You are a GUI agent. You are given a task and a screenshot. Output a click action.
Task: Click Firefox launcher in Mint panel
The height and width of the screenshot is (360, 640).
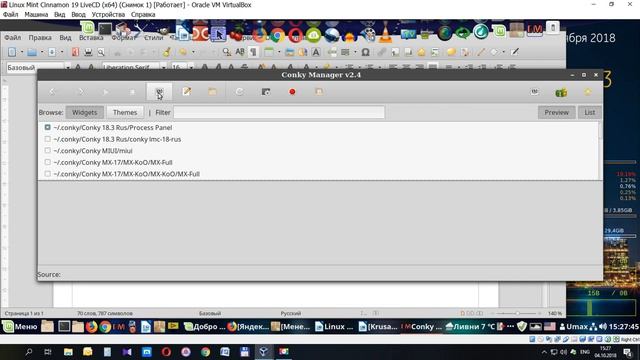tap(91, 327)
